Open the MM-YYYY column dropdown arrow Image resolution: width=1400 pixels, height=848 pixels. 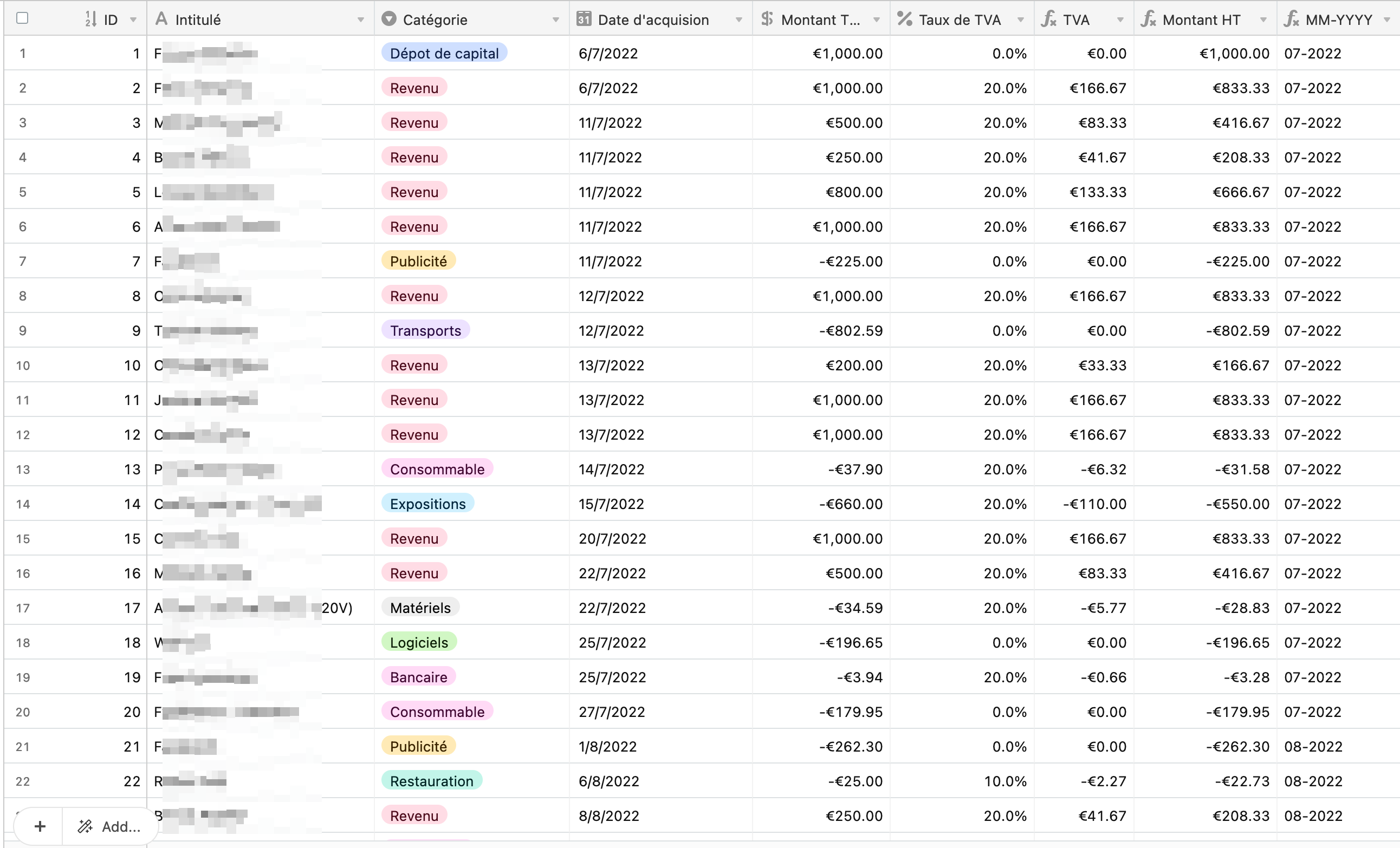(x=1386, y=20)
